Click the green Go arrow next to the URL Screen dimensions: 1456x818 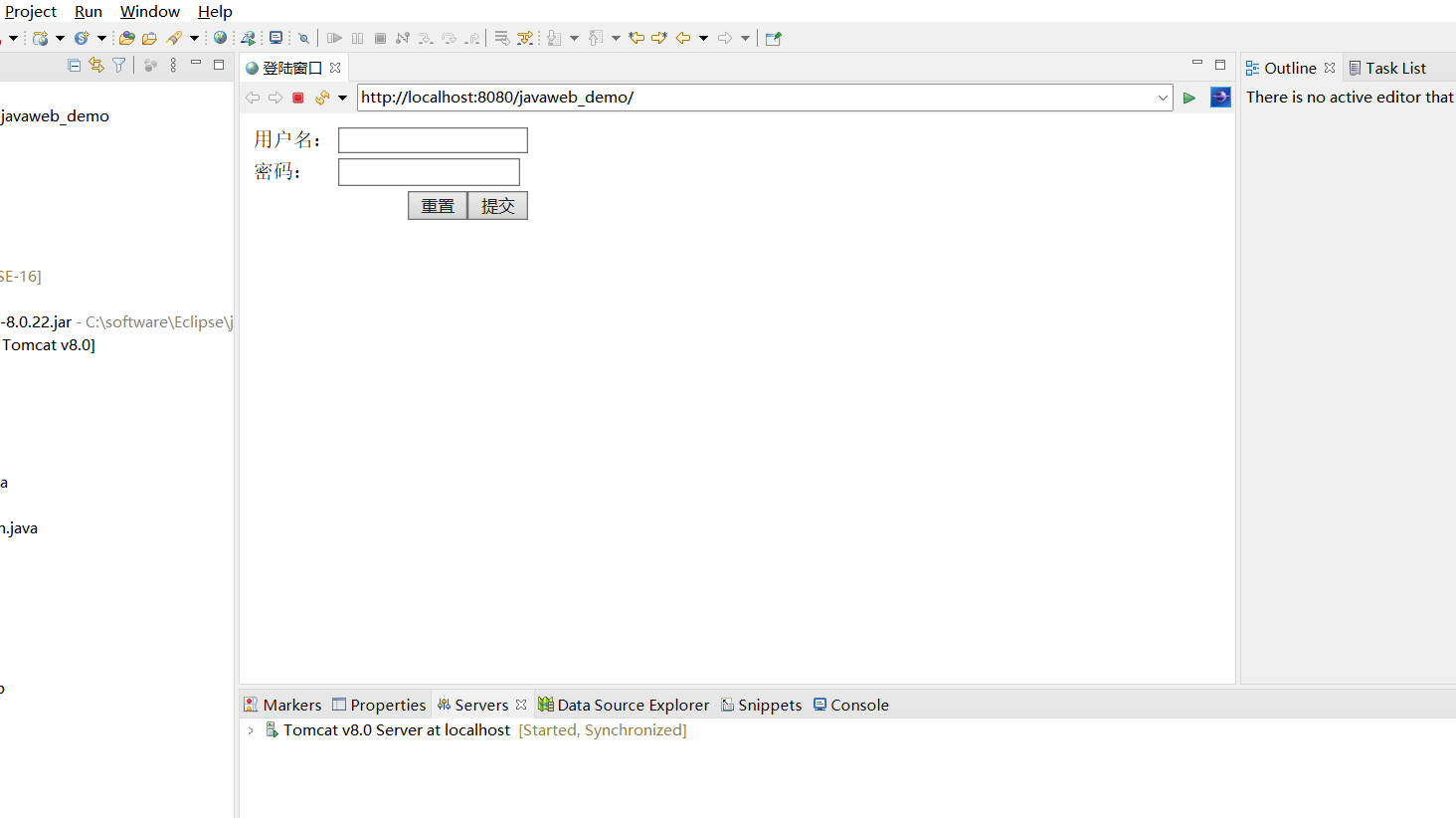click(x=1189, y=97)
